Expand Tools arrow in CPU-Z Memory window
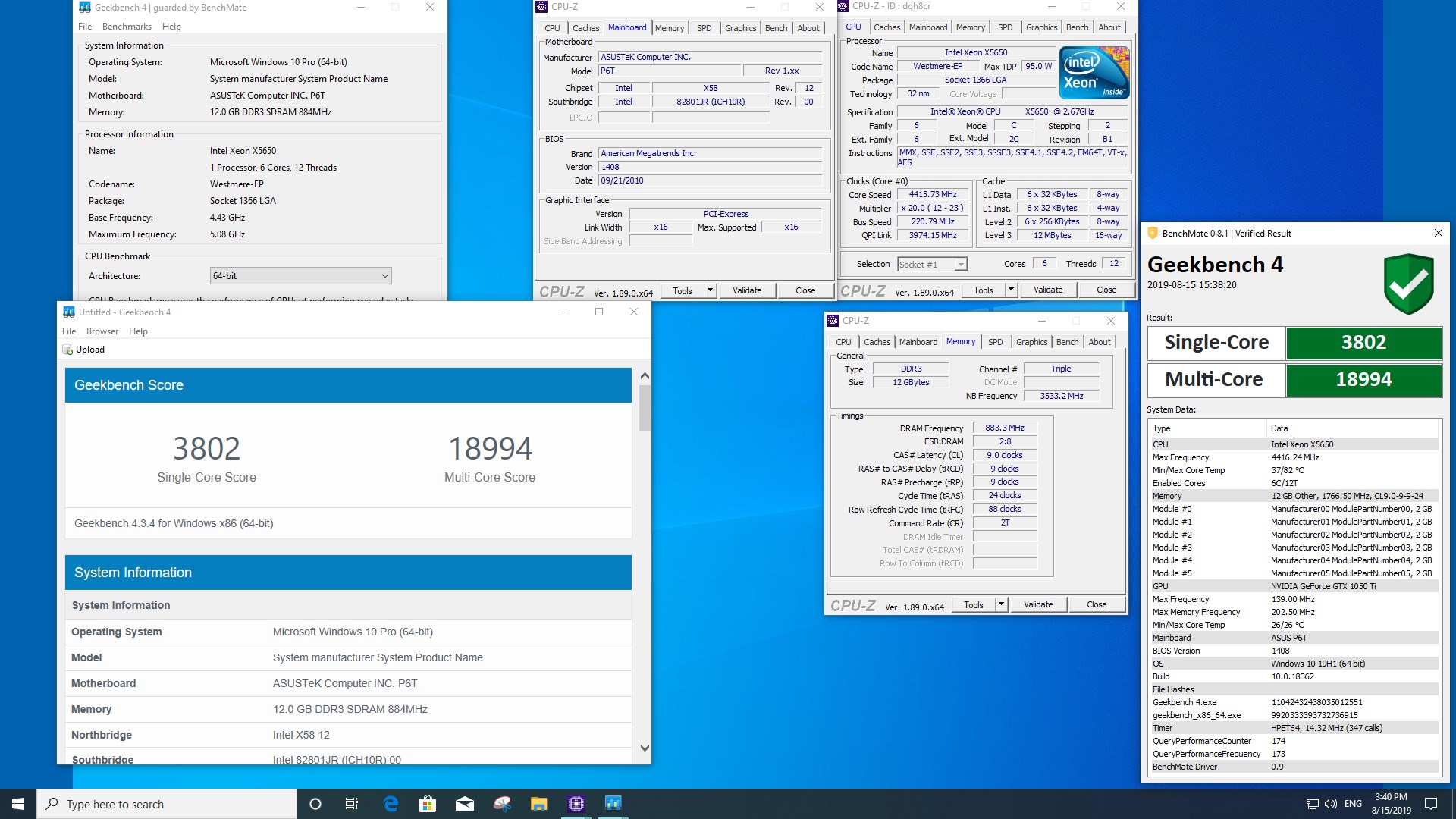The image size is (1456, 819). [x=1001, y=604]
